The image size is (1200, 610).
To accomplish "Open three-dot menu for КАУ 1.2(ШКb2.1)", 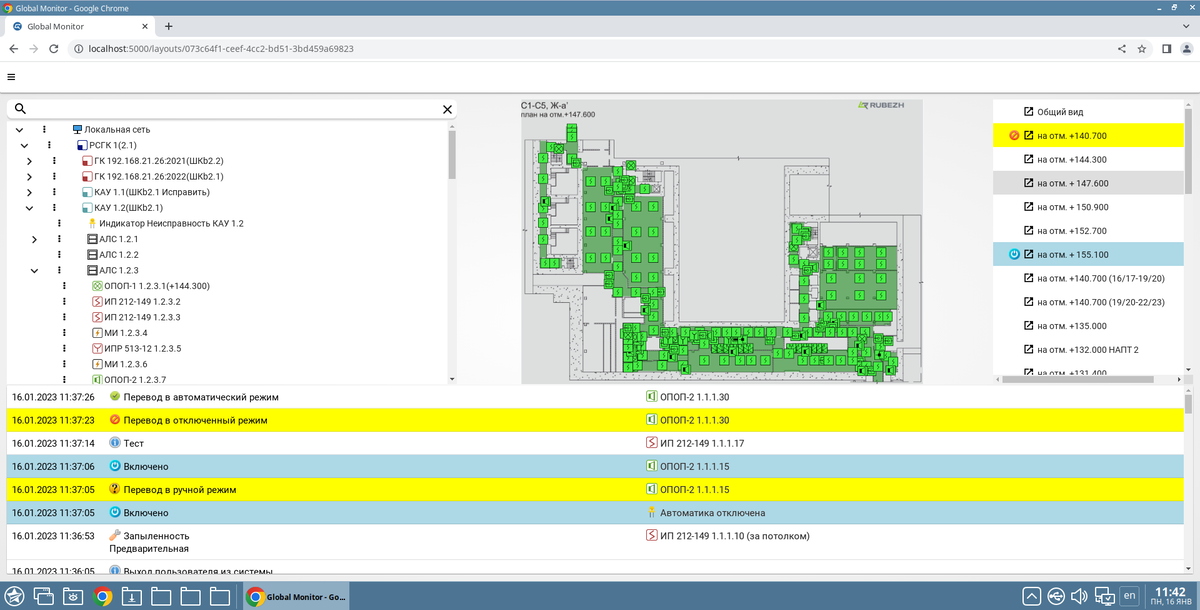I will pyautogui.click(x=54, y=208).
